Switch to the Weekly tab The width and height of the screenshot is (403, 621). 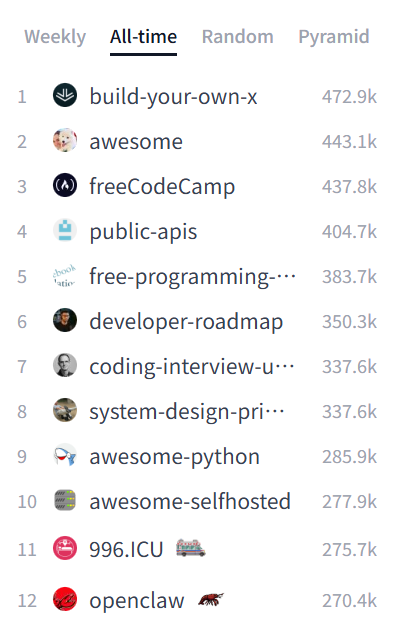click(55, 37)
